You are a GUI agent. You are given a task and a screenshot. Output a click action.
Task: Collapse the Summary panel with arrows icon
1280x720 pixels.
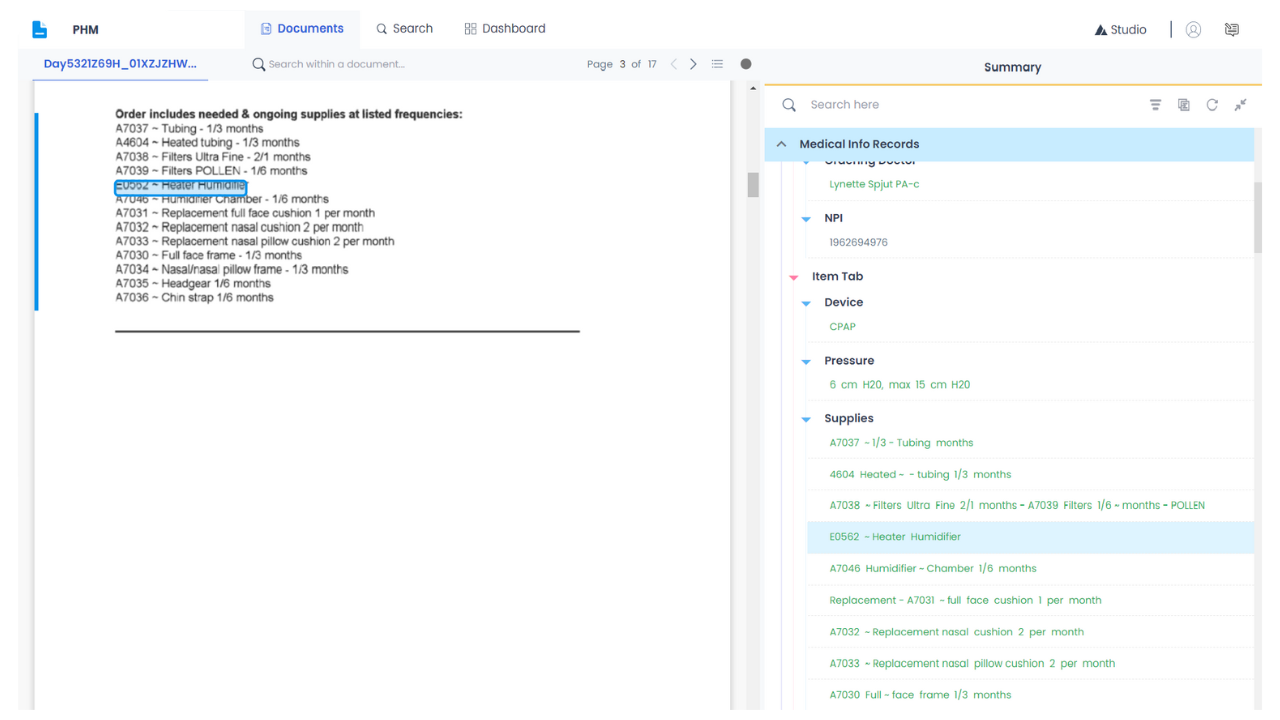tap(1240, 105)
